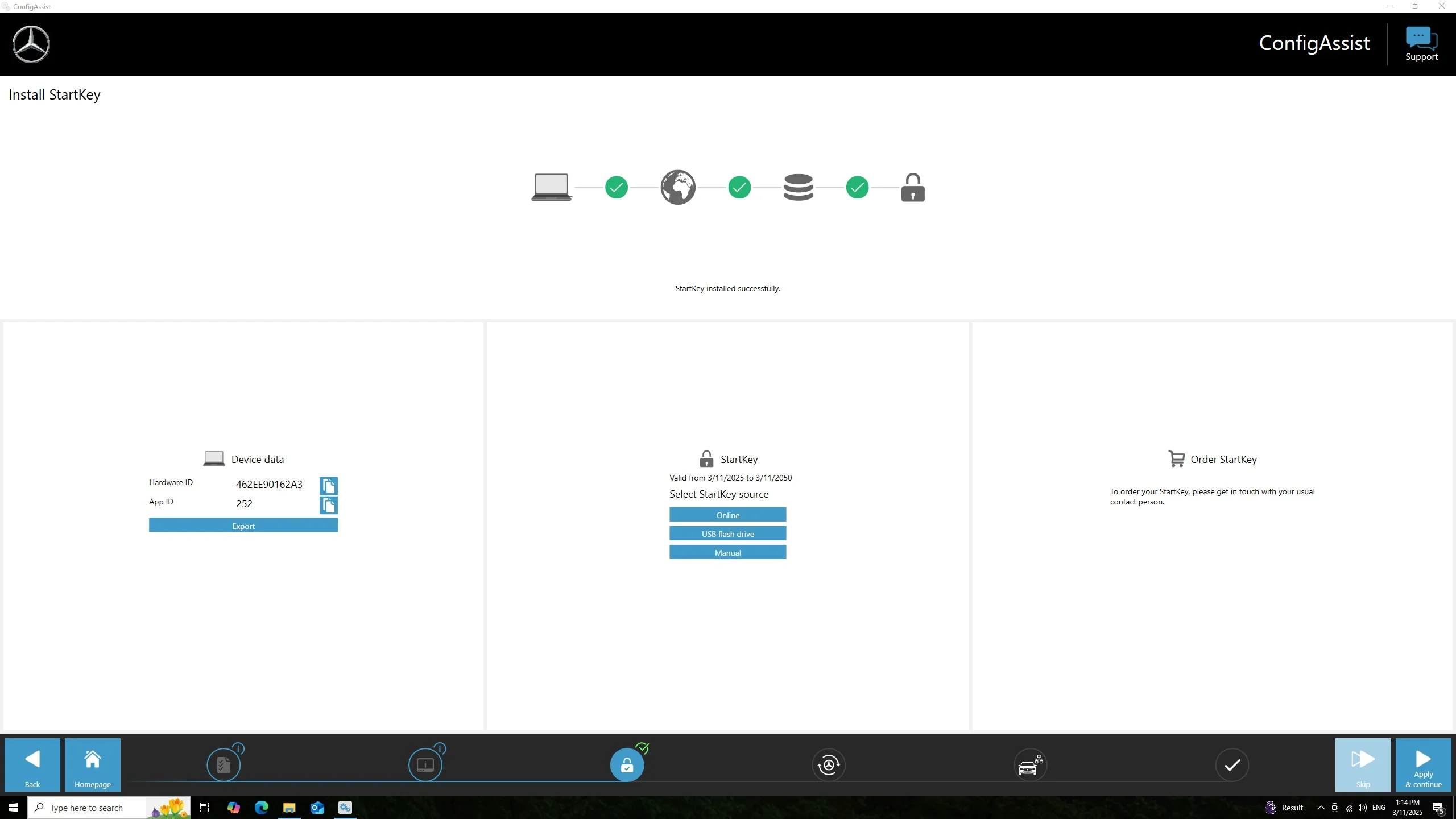Click the taskbar search box
1456x819 pixels.
(109, 808)
